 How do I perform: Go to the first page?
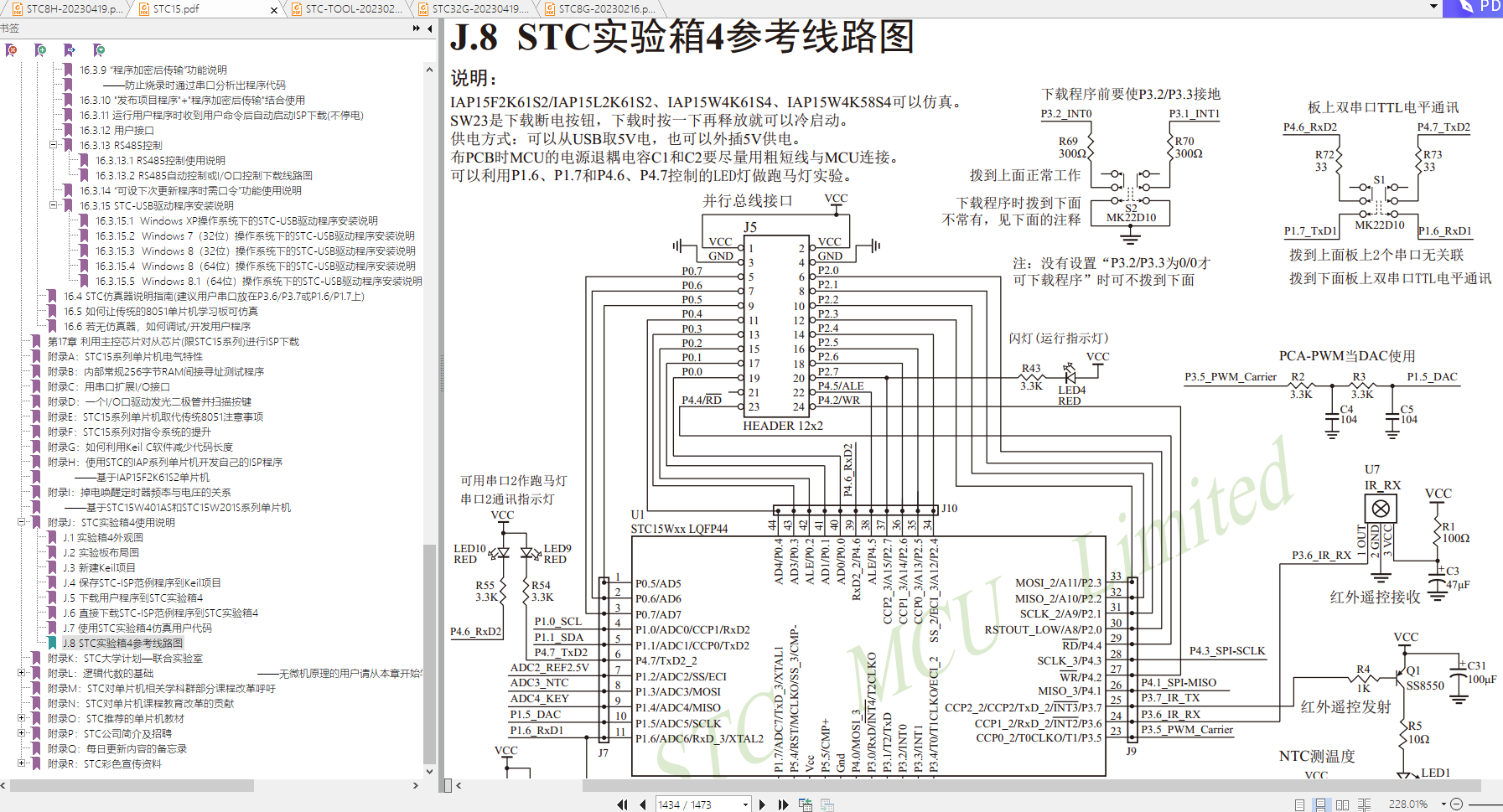[x=622, y=804]
